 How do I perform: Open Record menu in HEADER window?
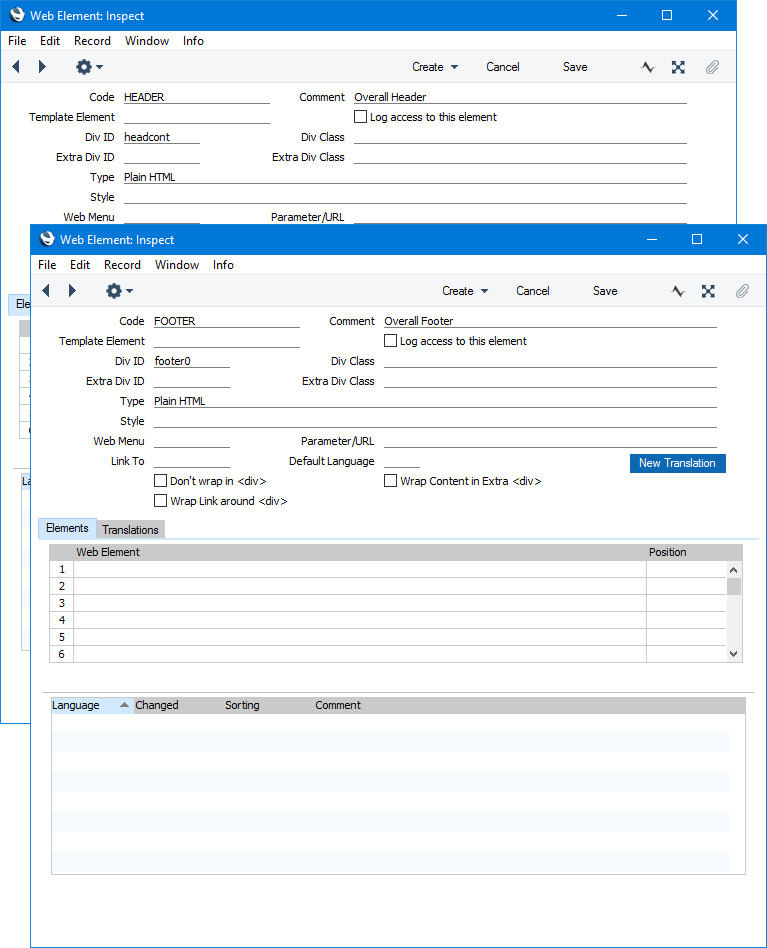92,41
